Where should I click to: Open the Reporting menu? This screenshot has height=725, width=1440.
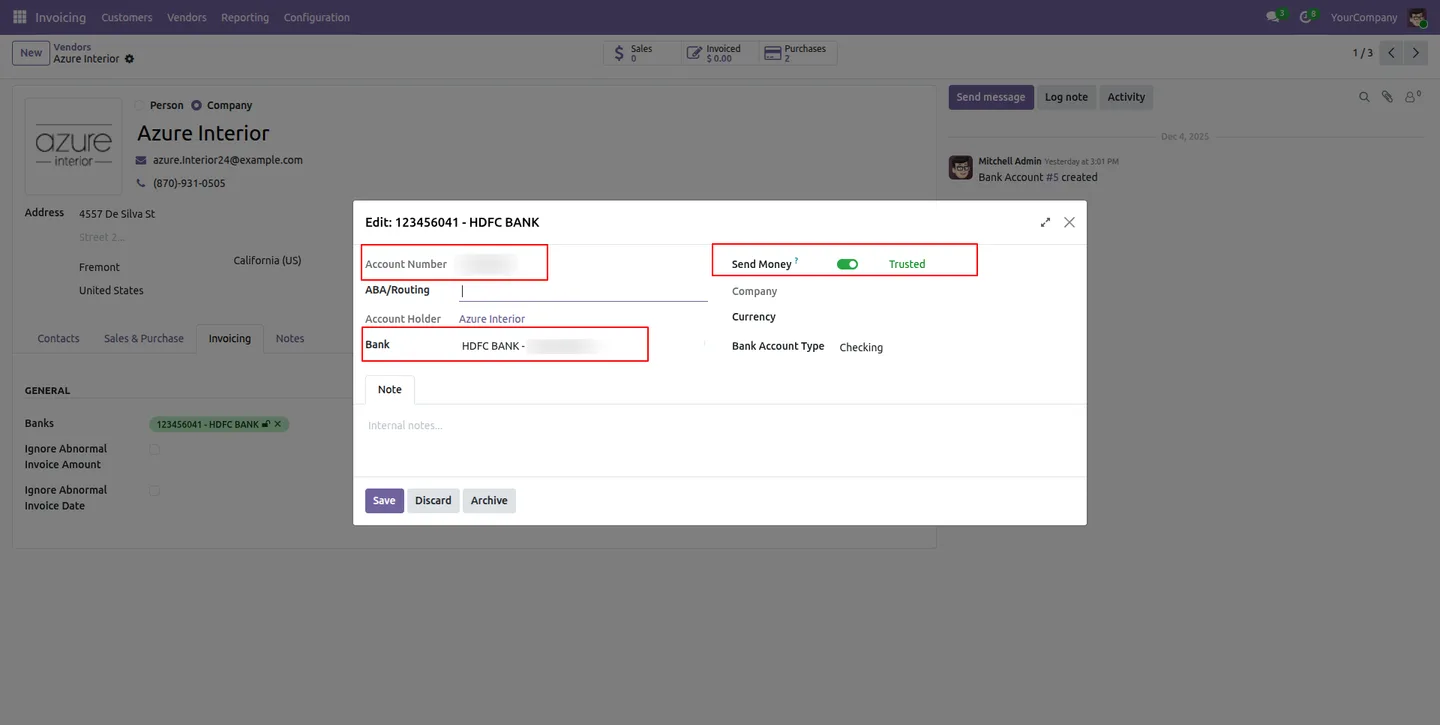245,17
